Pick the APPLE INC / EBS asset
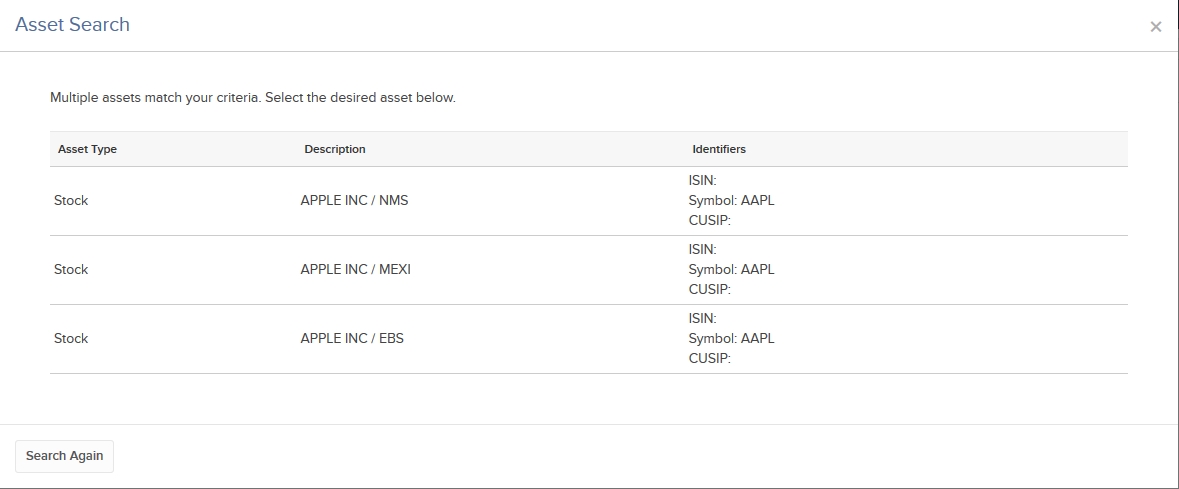Image resolution: width=1179 pixels, height=489 pixels. [x=352, y=338]
